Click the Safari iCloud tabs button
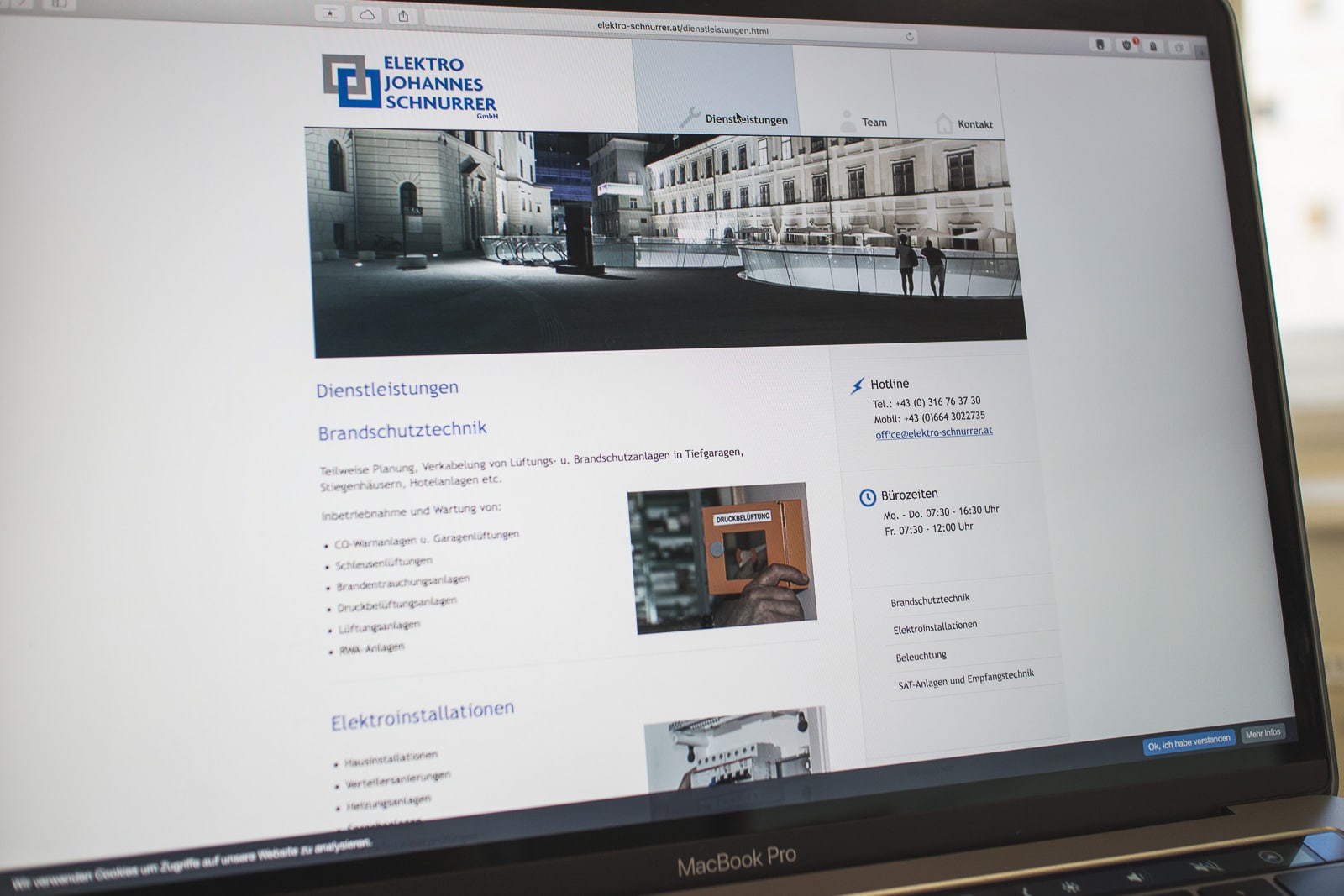 click(x=367, y=14)
